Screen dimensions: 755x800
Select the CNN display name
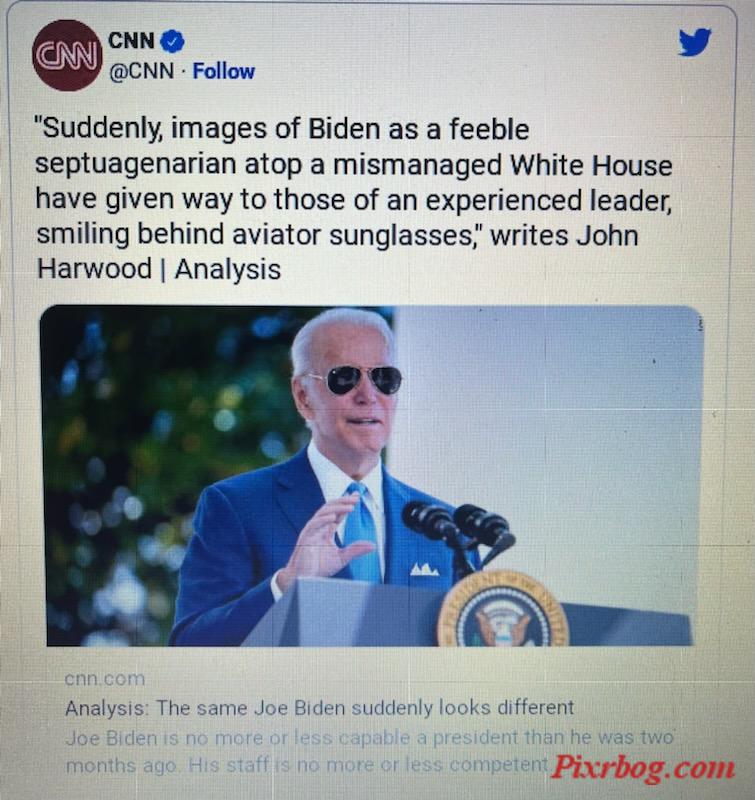[132, 40]
